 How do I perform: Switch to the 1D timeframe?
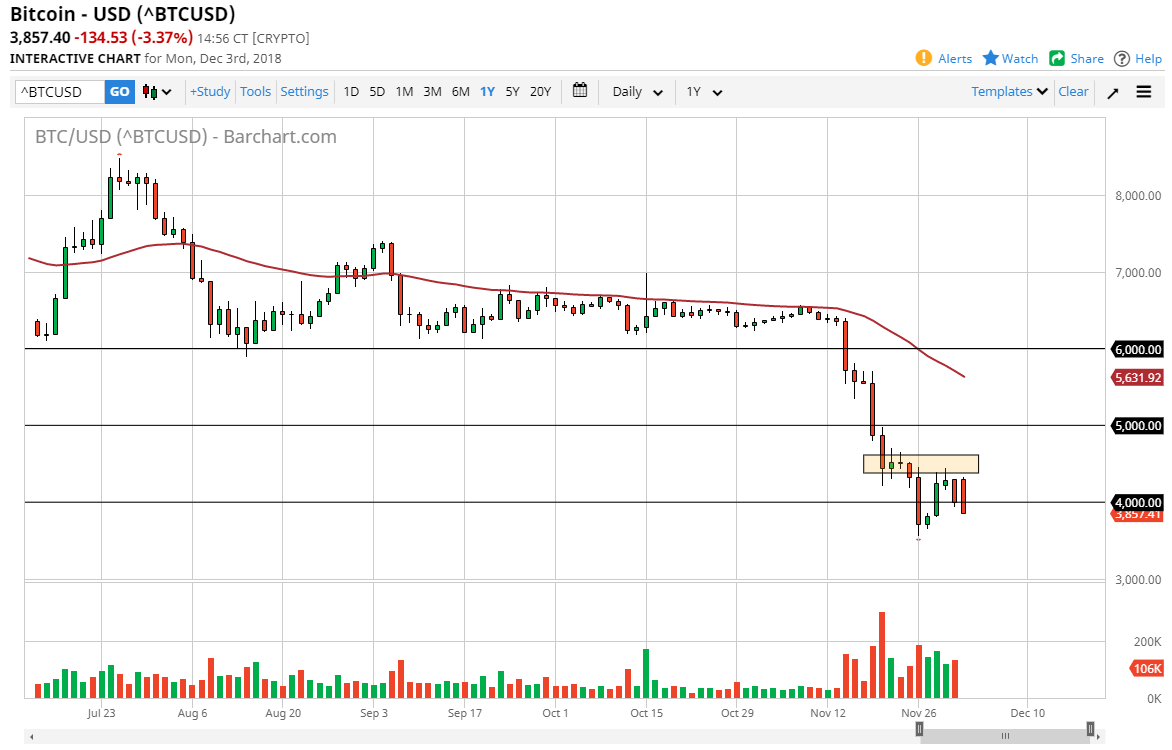pos(351,91)
